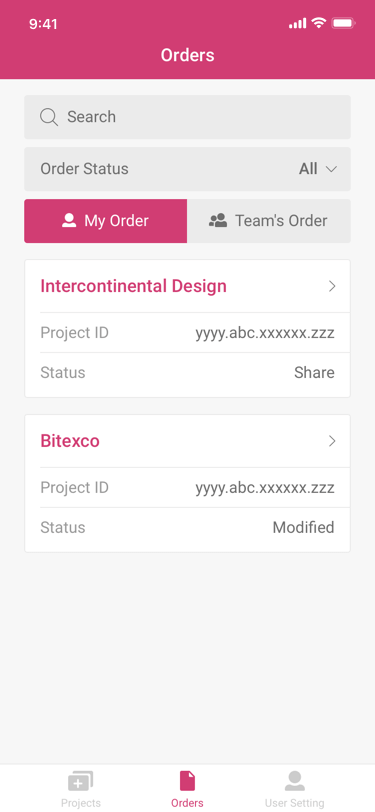Screen dimensions: 375x812
Task: Tap the Projects icon in bottom bar
Action: 80,781
